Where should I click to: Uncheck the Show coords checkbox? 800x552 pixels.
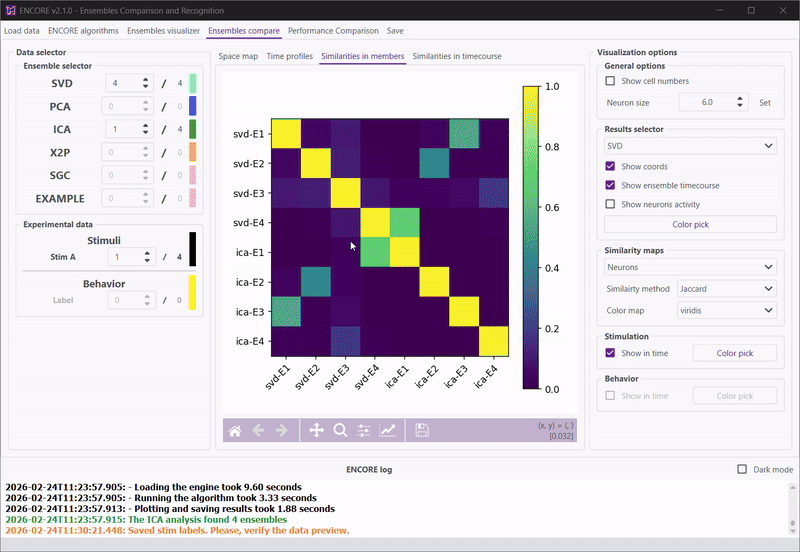click(610, 166)
